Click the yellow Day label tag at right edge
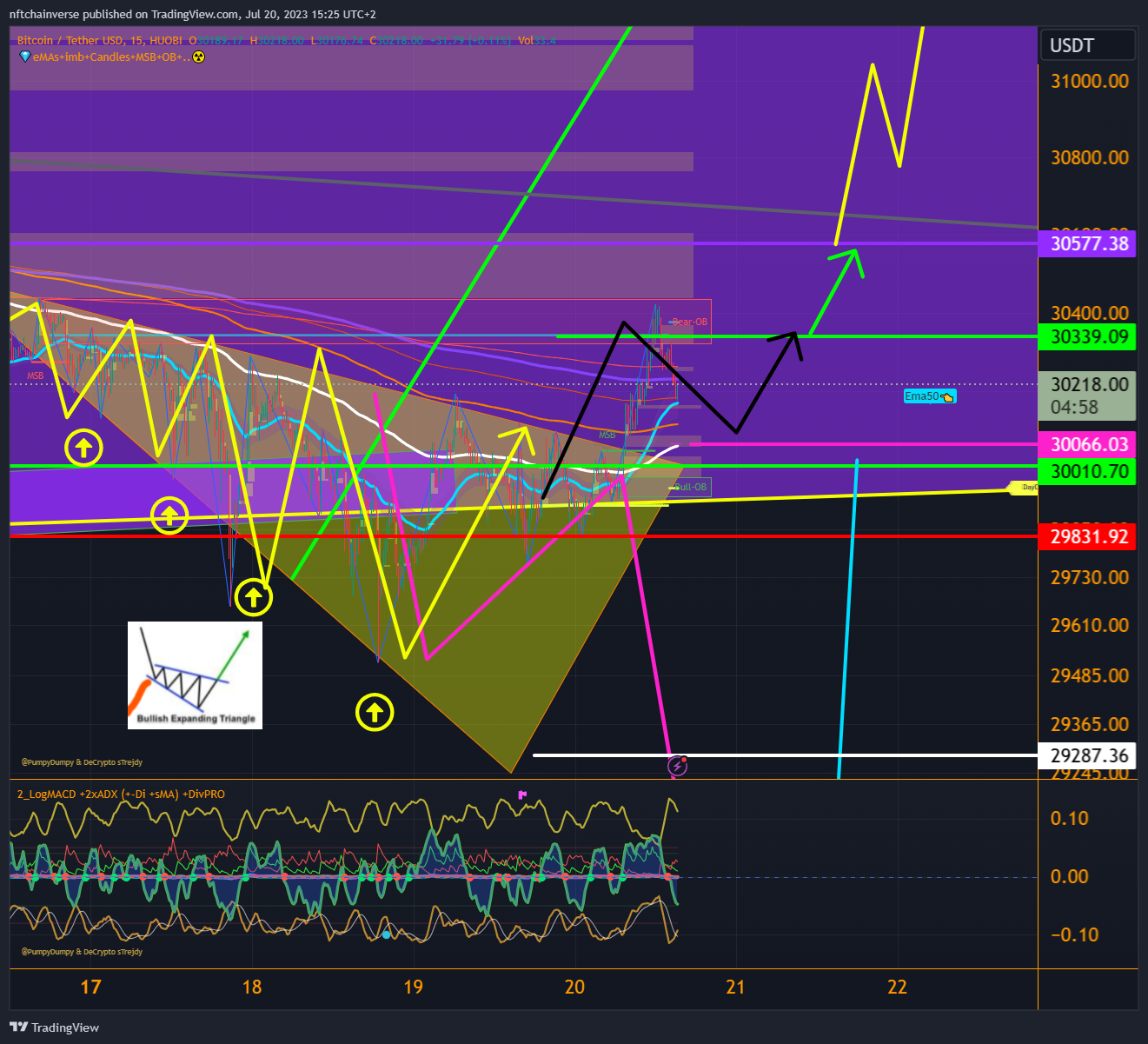The height and width of the screenshot is (1044, 1148). click(1023, 488)
